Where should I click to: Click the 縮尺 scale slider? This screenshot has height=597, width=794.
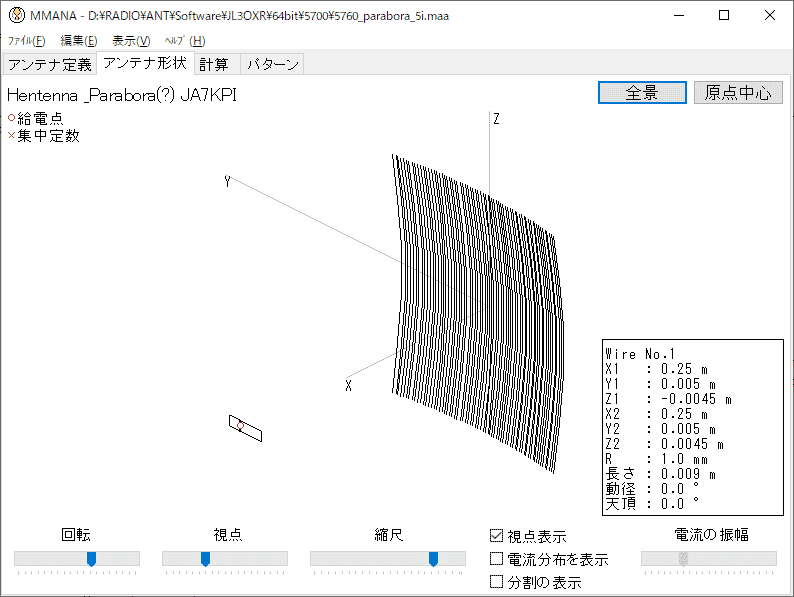tap(433, 559)
